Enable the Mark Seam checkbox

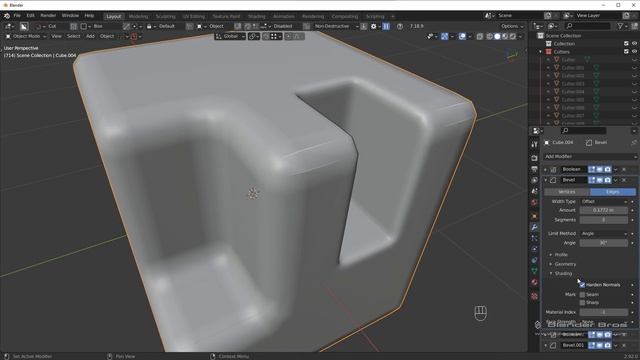pos(582,294)
